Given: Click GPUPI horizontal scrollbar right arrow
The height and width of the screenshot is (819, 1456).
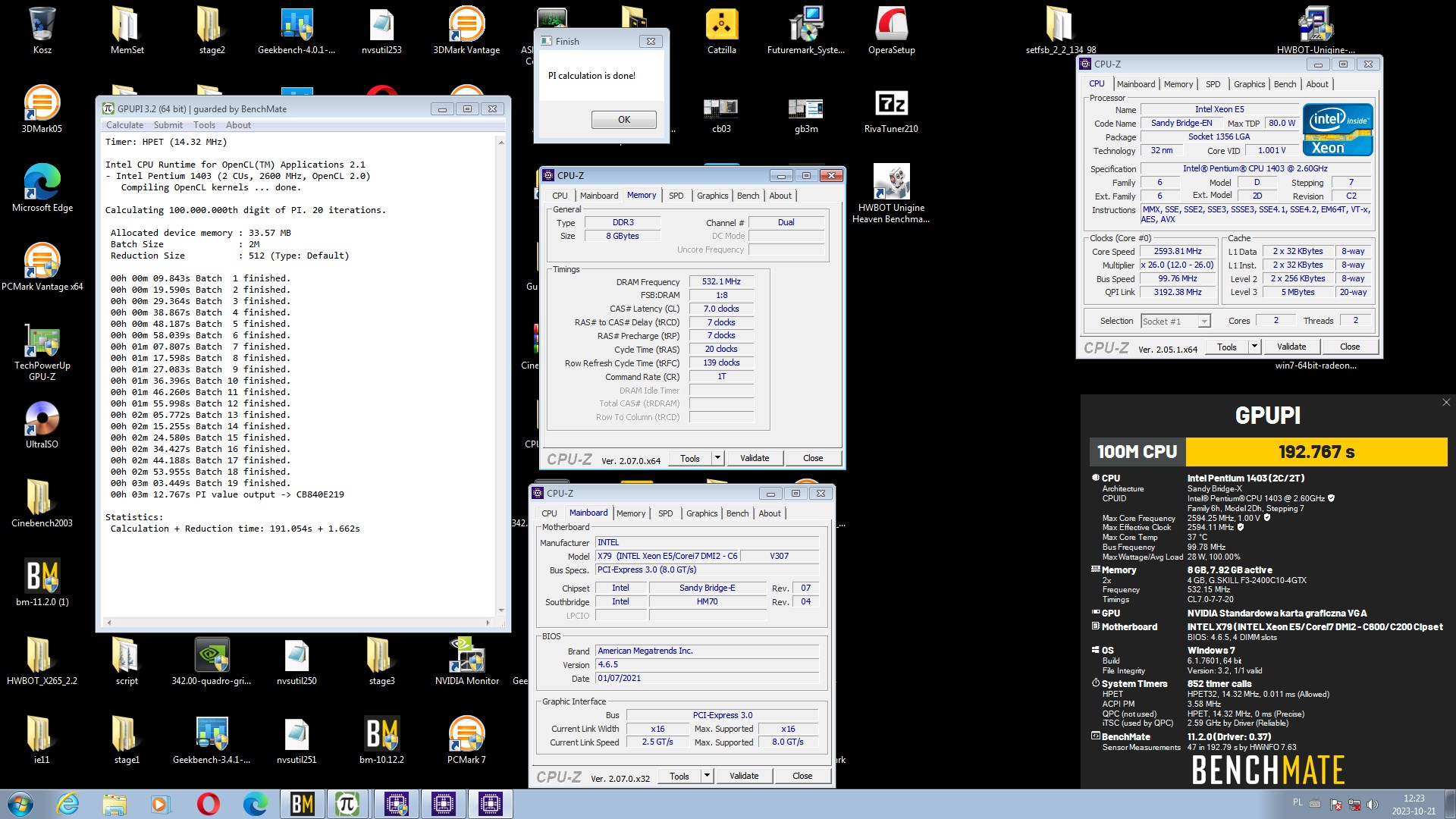Looking at the screenshot, I should [488, 623].
